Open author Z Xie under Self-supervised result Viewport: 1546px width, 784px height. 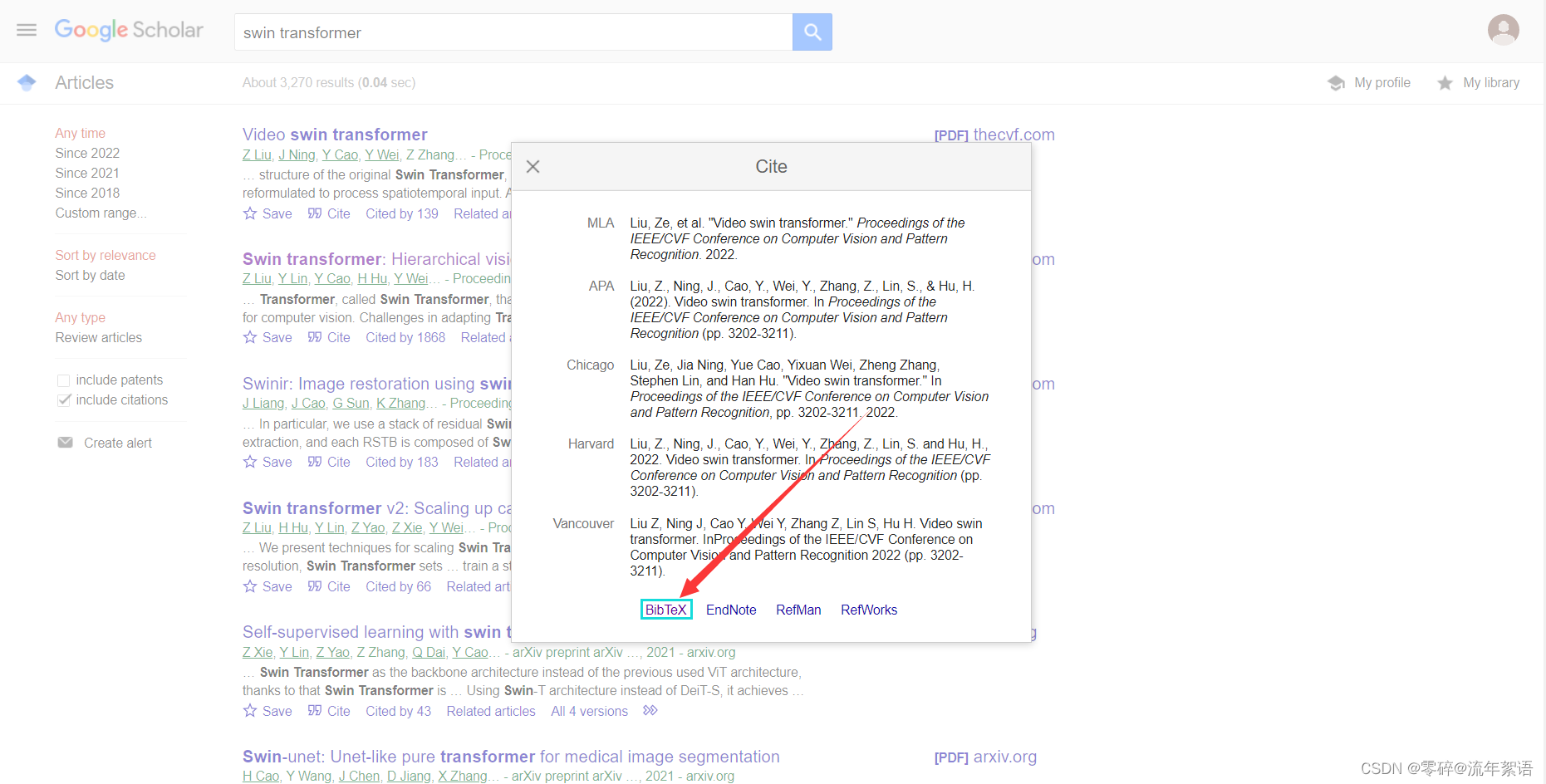coord(258,652)
